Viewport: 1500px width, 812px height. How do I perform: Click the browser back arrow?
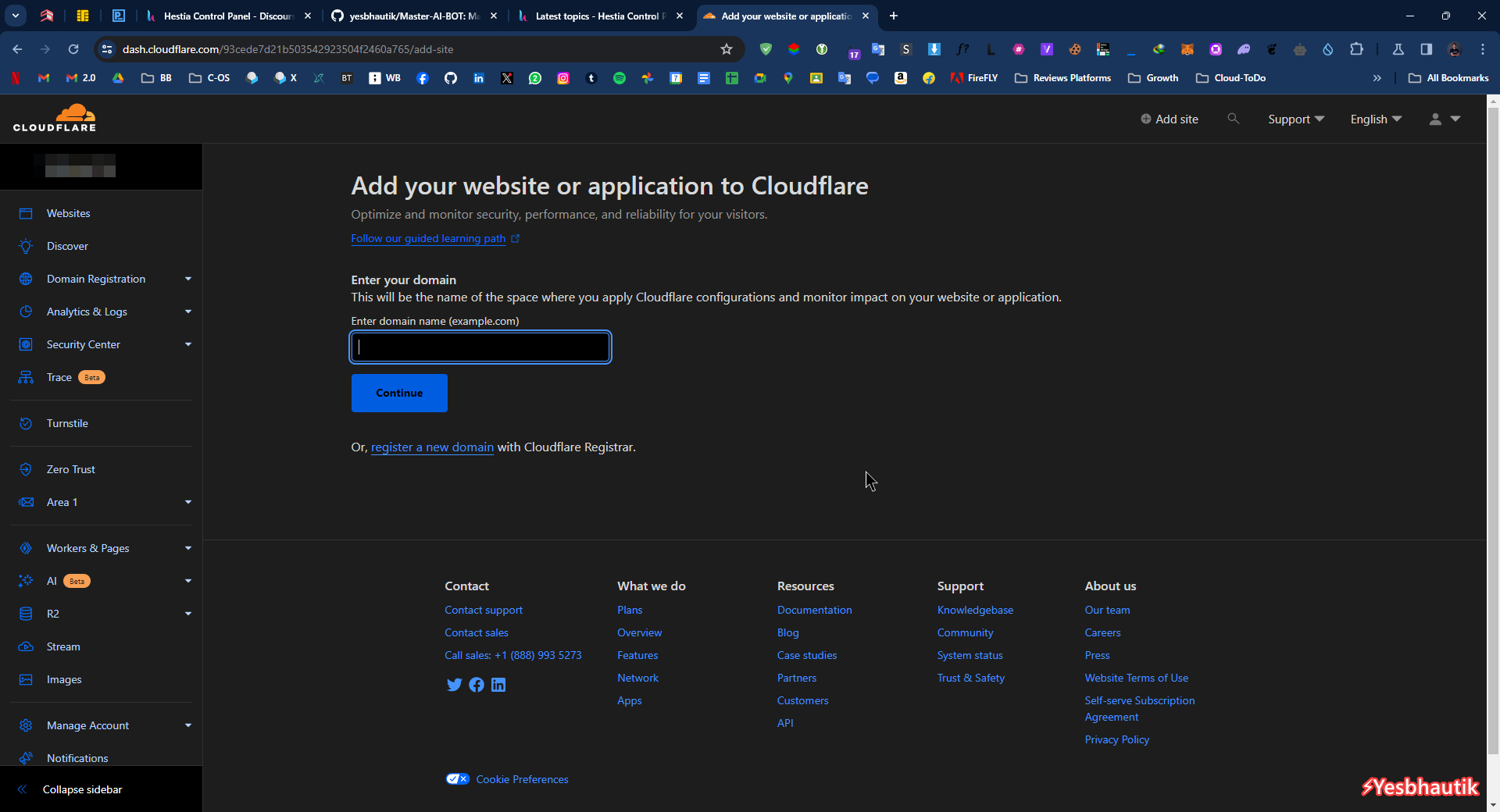click(x=17, y=49)
